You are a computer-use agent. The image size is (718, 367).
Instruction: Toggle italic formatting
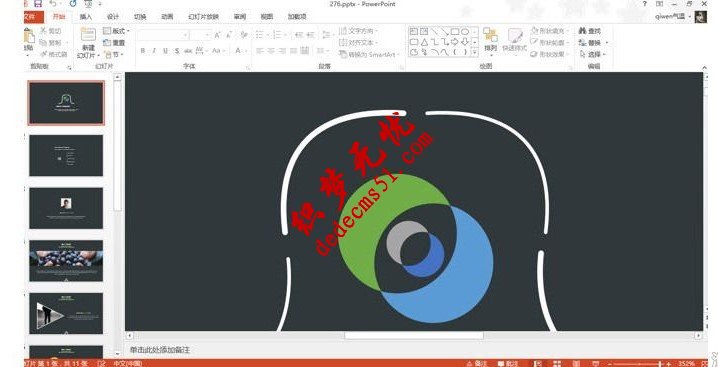[x=154, y=51]
